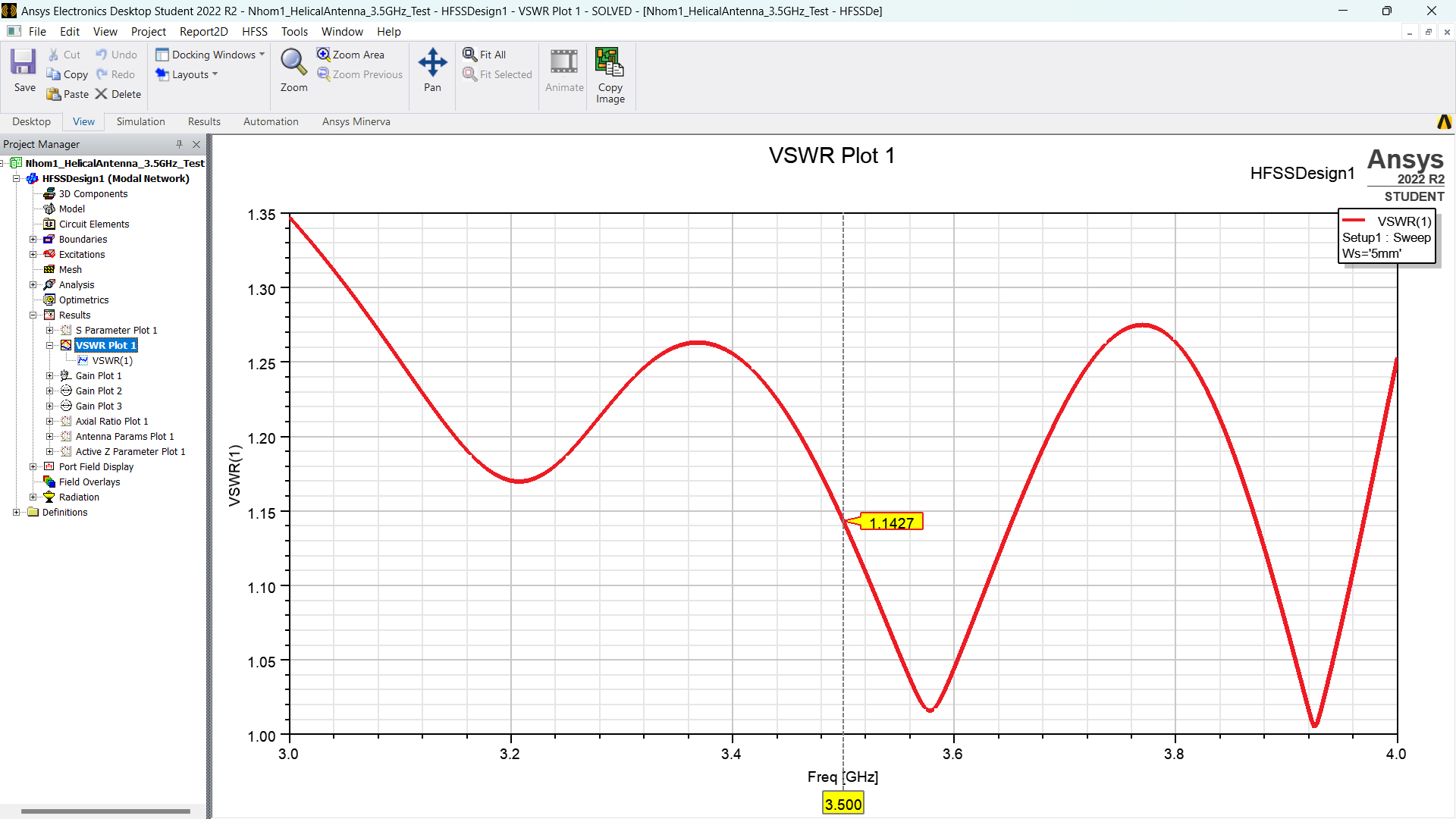The width and height of the screenshot is (1456, 819).
Task: Select Gain Plot 2 in the tree
Action: [x=99, y=391]
